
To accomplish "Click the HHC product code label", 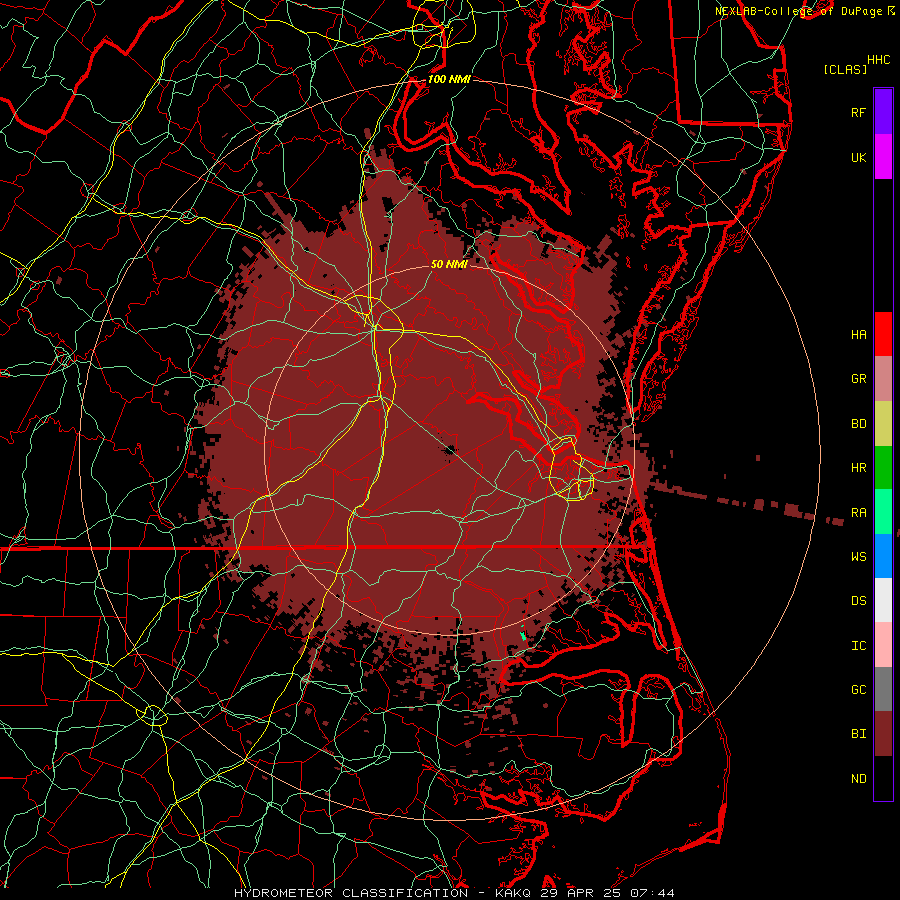I will [878, 60].
